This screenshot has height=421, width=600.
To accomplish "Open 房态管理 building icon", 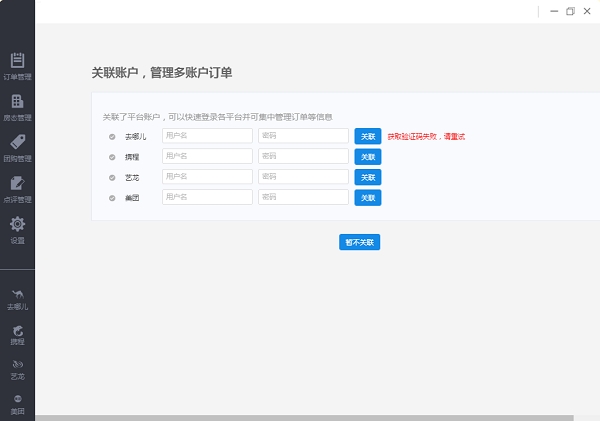I will pyautogui.click(x=17, y=101).
